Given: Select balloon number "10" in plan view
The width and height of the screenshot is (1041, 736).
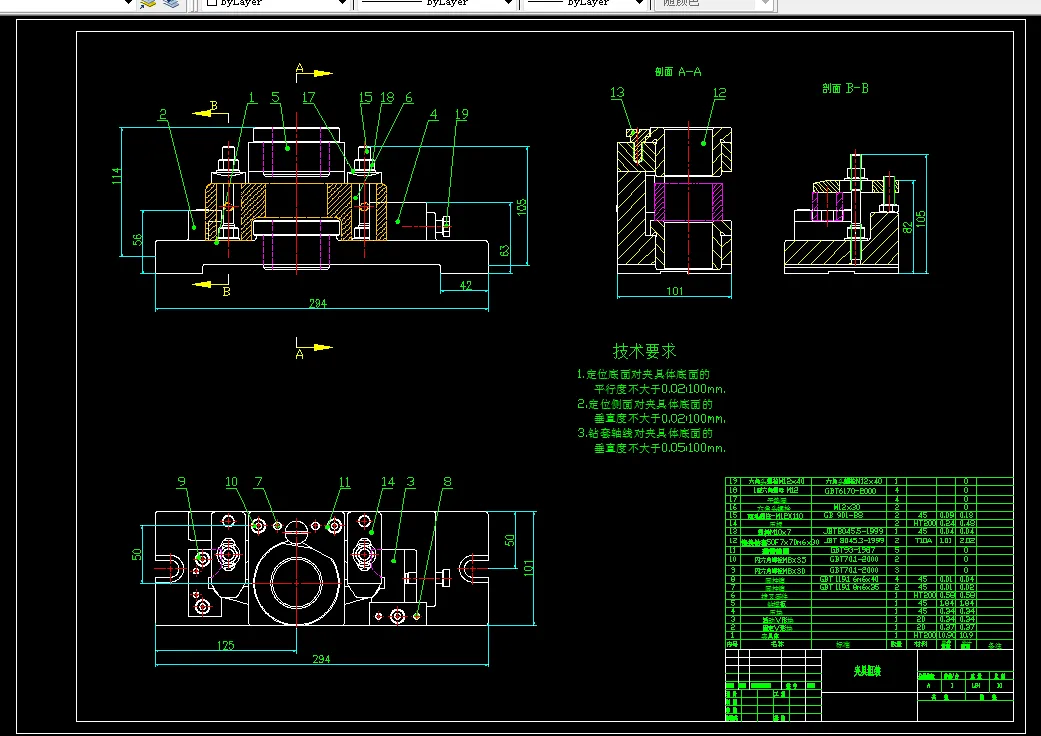Looking at the screenshot, I should point(231,482).
